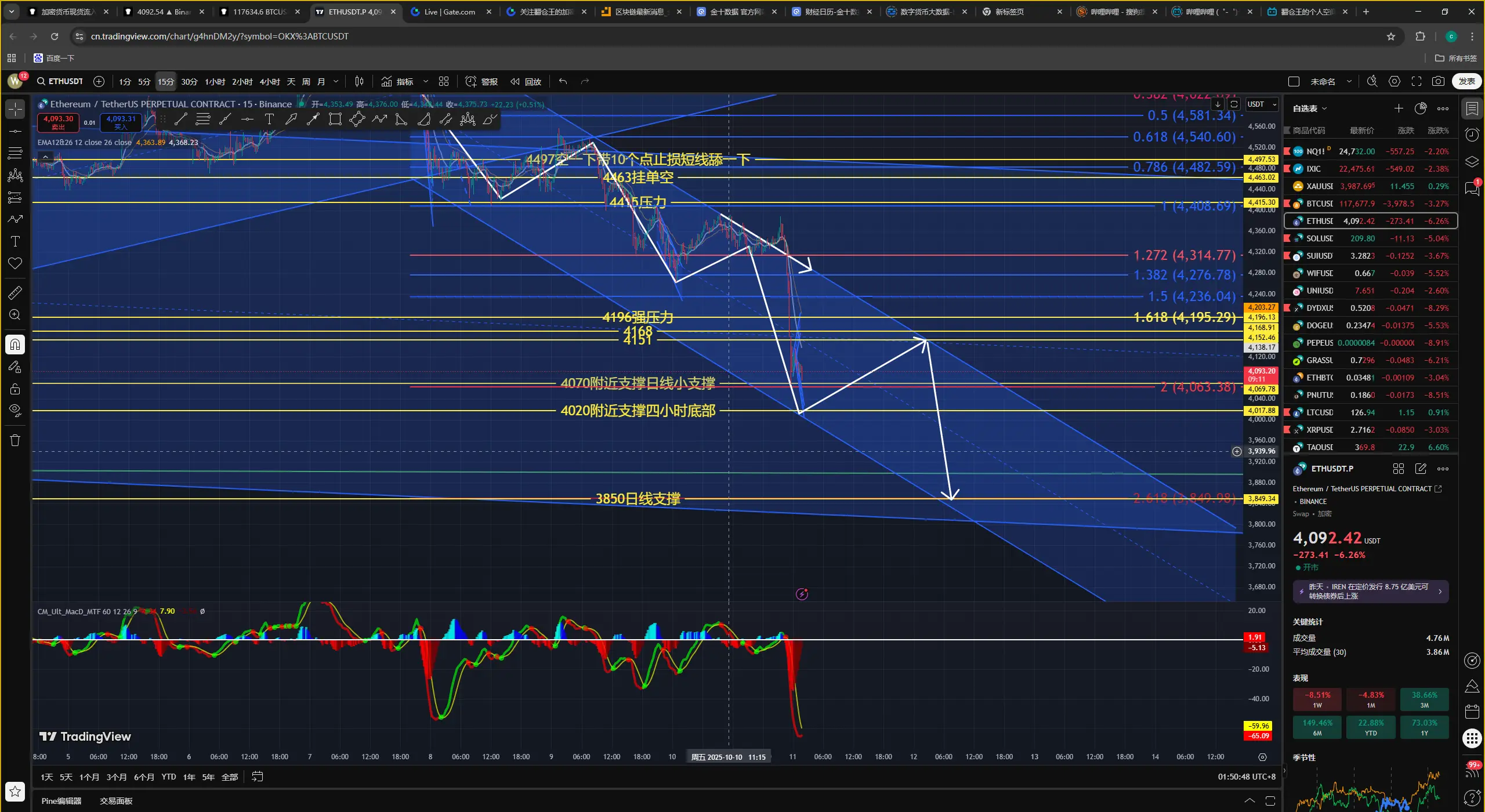Expand more time intervals dropdown
The image size is (1485, 812).
pyautogui.click(x=335, y=82)
